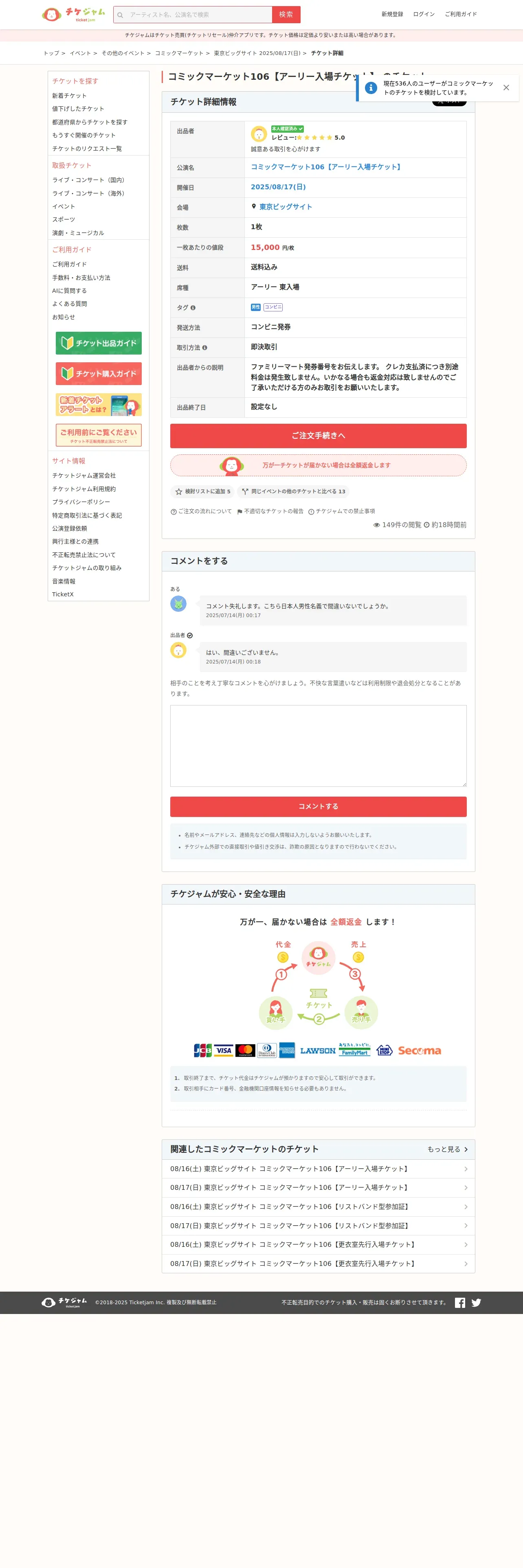Click the blue info icon in notification
The width and height of the screenshot is (523, 1568).
click(371, 88)
